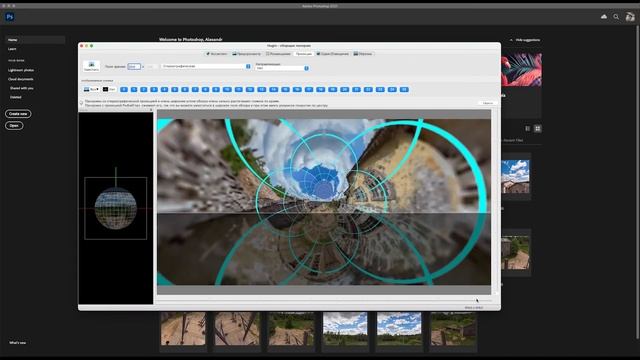Open the blue sky building recent file thumbnail
Image resolution: width=640 pixels, height=360 pixels.
click(516, 176)
